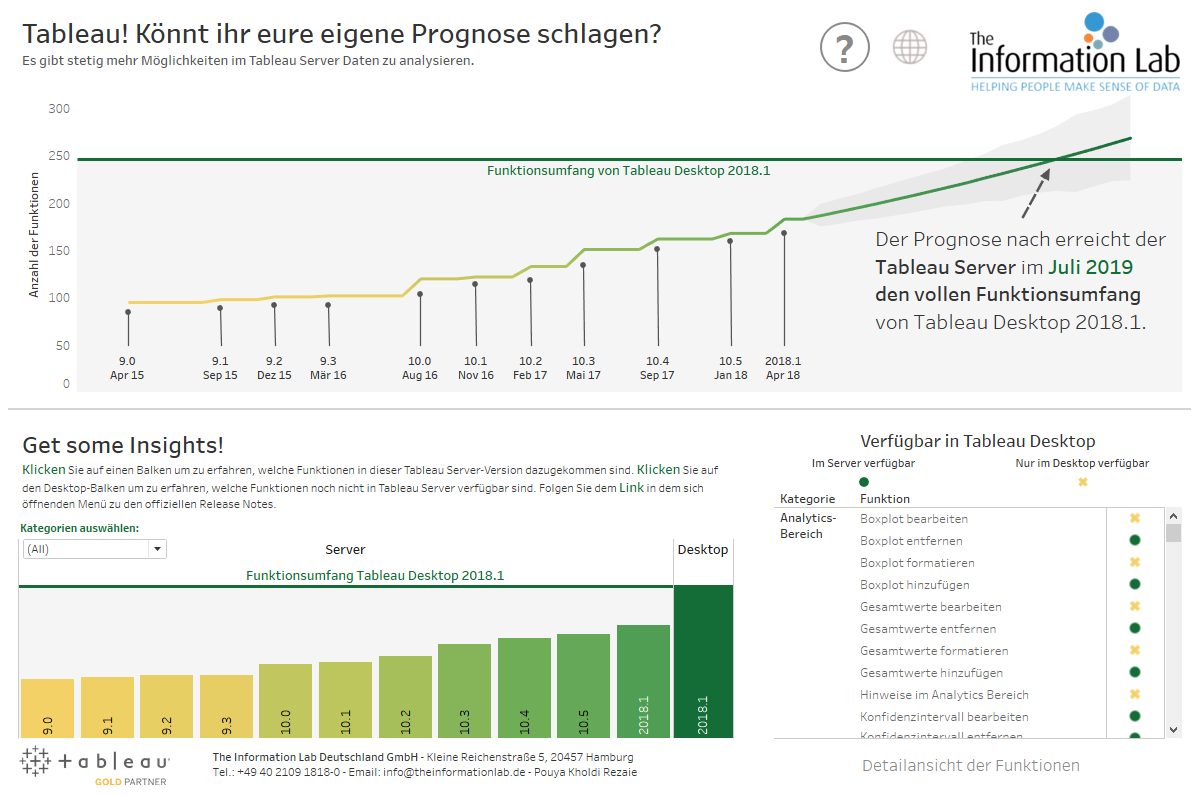The width and height of the screenshot is (1200, 795).
Task: Click the 'Desktop' column header above the bars
Action: (x=703, y=550)
